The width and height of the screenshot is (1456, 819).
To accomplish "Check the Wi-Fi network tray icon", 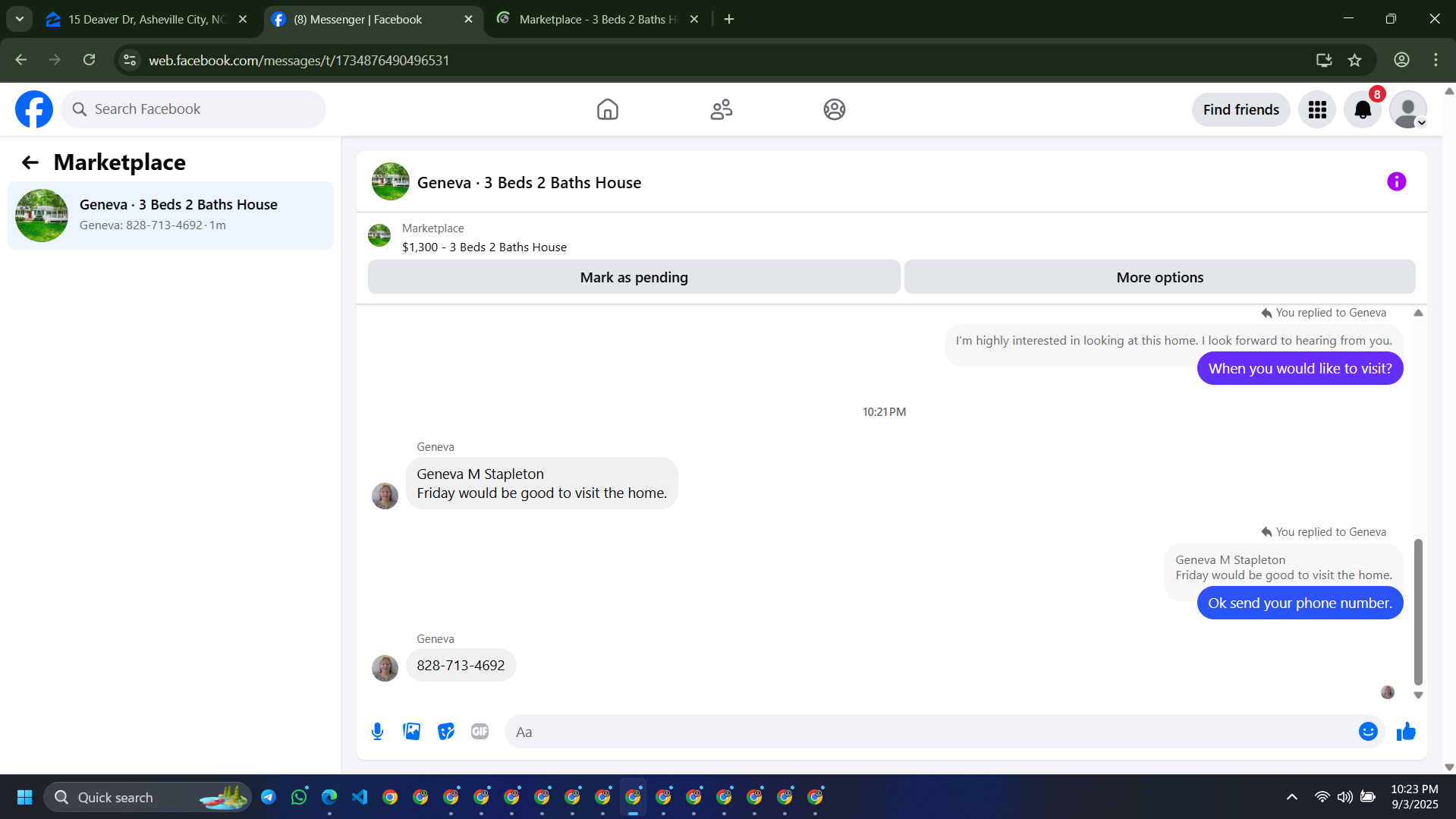I will 1322,797.
